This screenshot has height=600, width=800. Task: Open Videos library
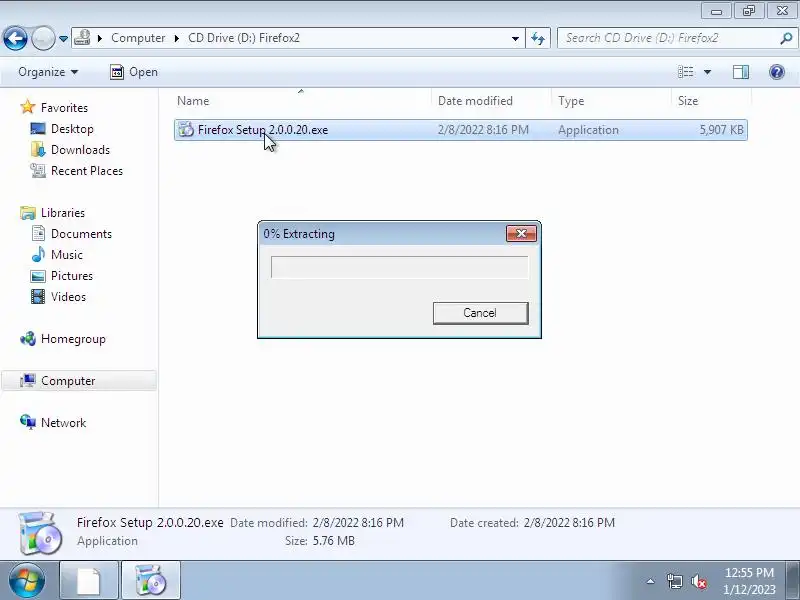click(x=68, y=296)
